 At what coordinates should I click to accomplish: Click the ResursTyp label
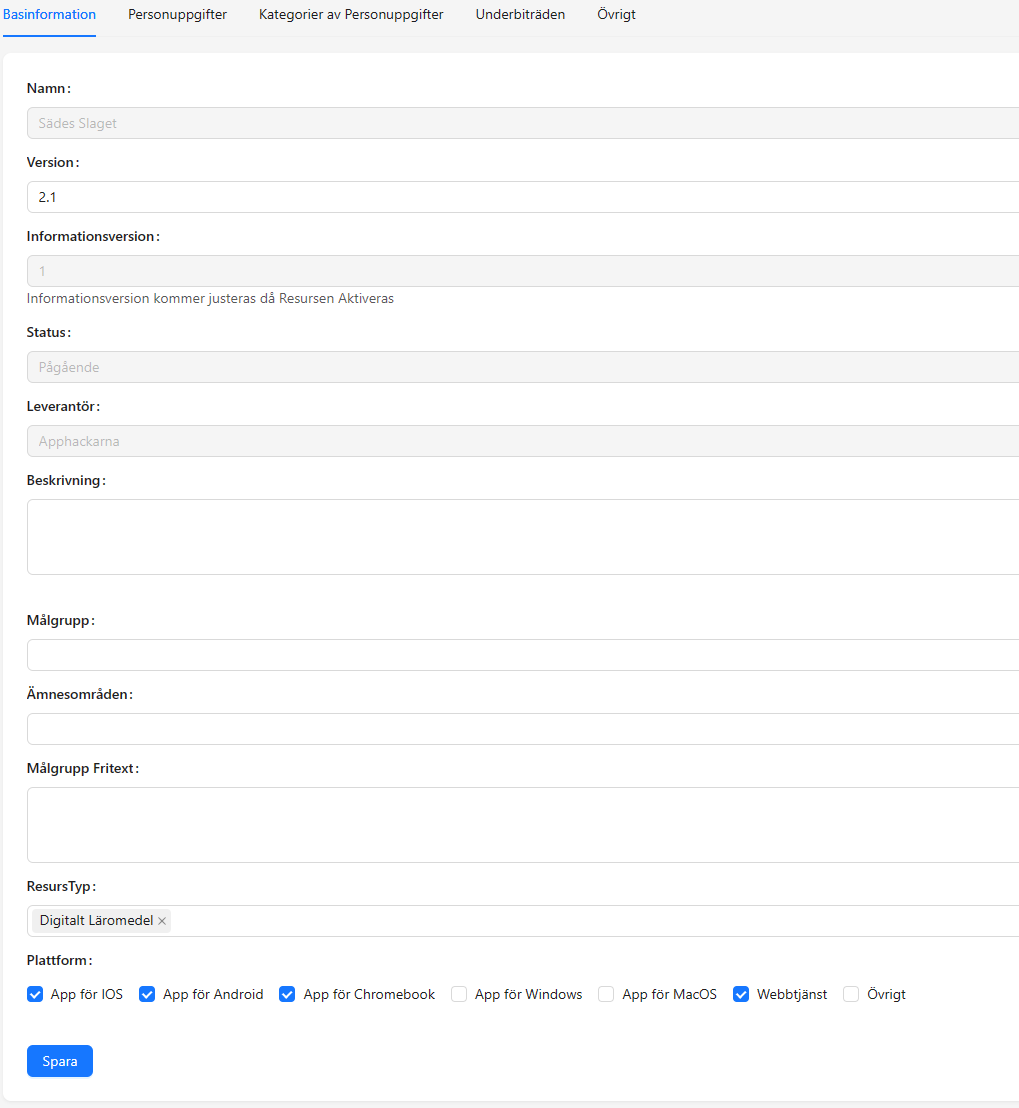tap(61, 886)
